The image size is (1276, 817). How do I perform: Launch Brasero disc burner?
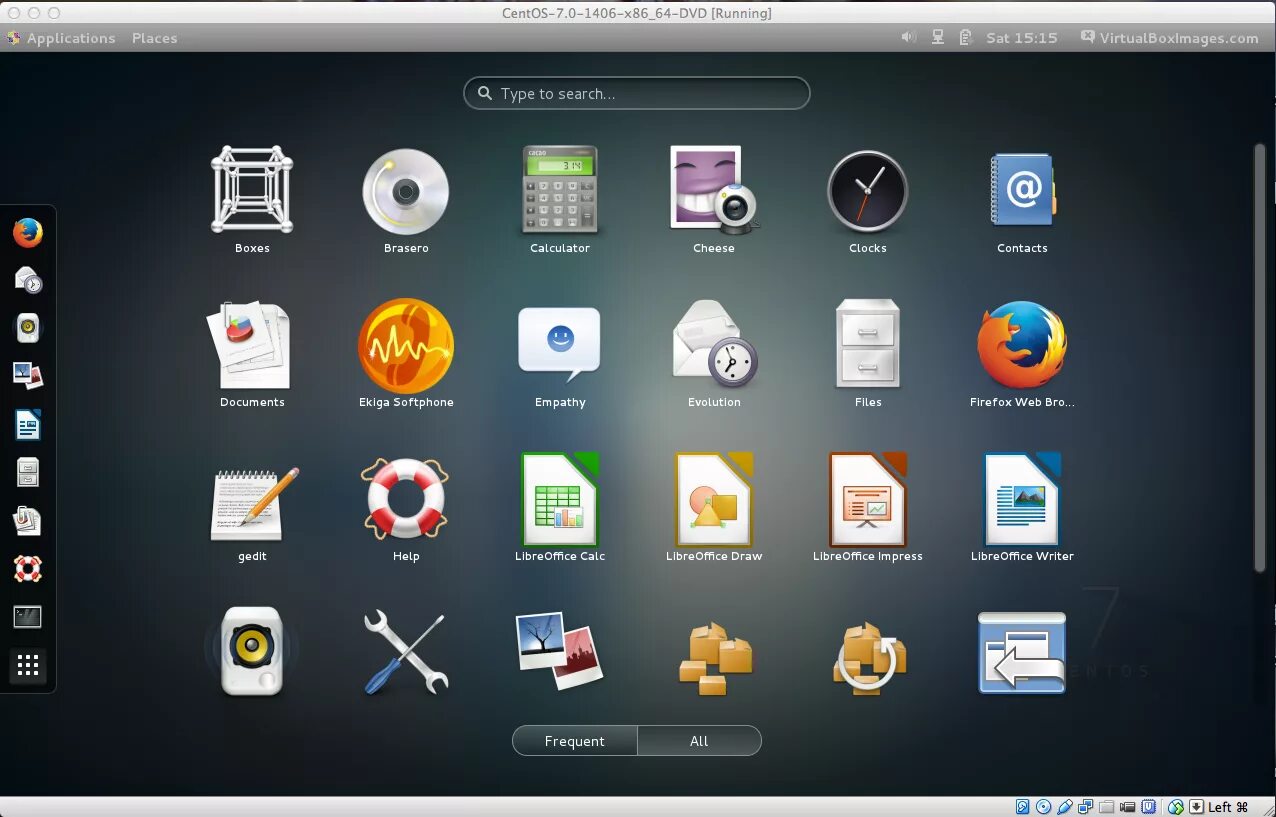coord(406,200)
